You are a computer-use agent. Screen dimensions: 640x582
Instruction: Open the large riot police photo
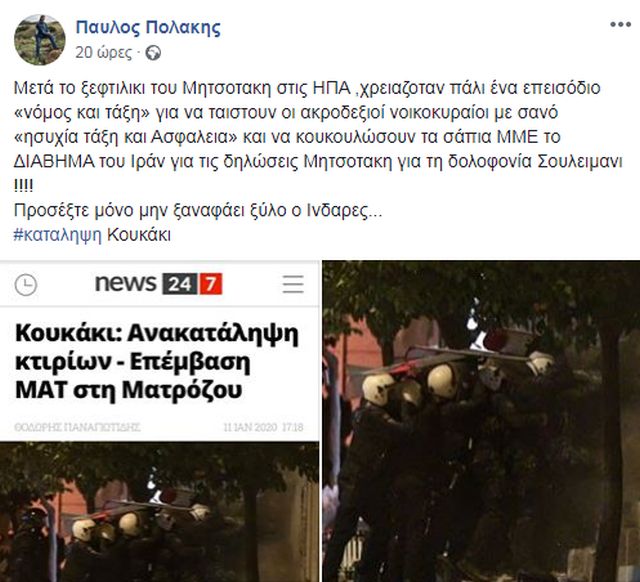pos(481,421)
